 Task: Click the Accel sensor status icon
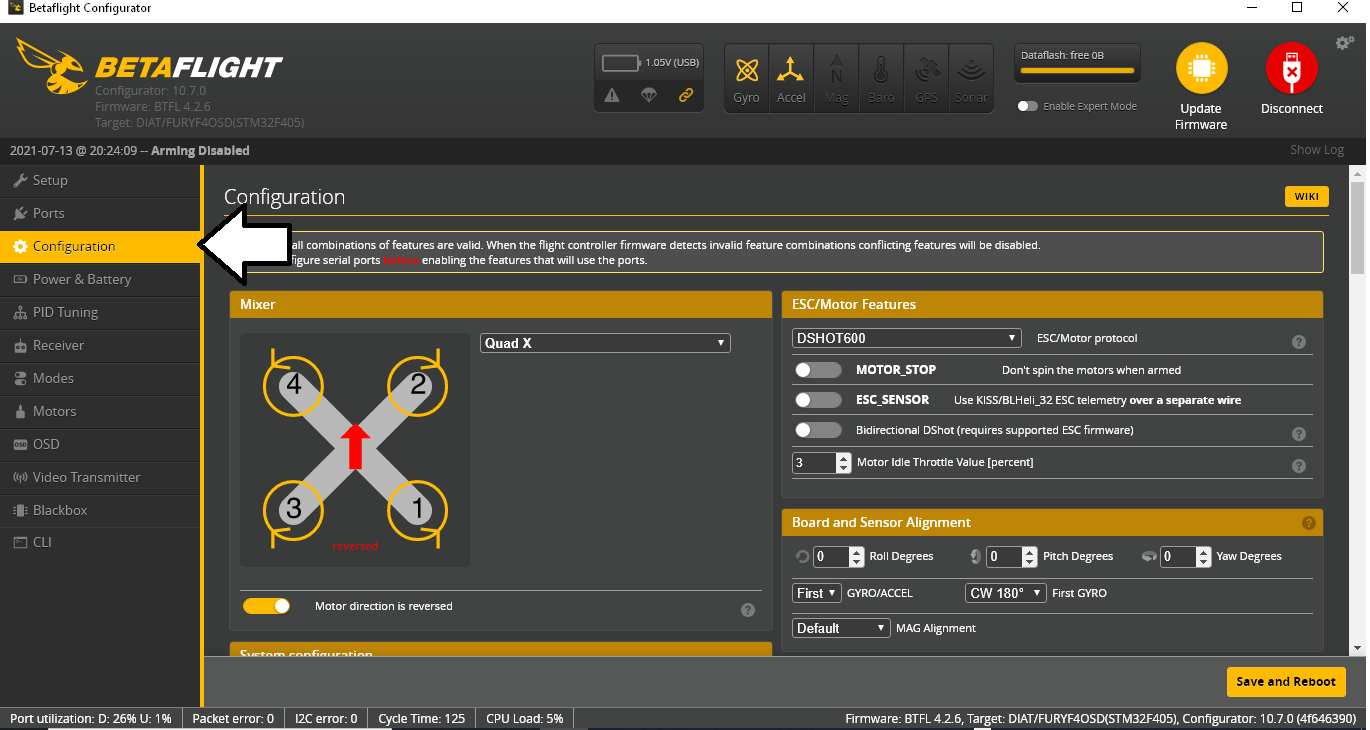coord(791,77)
